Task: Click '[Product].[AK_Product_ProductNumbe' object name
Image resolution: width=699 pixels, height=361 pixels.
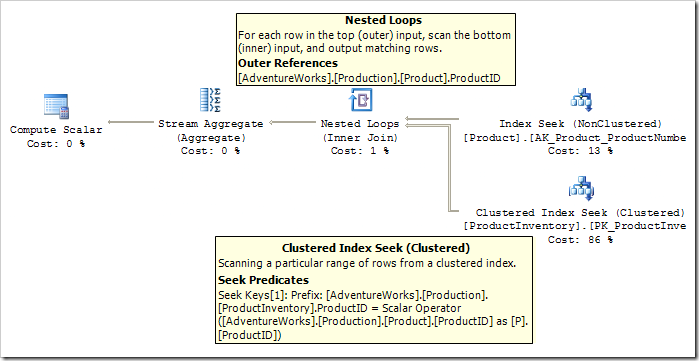Action: point(575,138)
